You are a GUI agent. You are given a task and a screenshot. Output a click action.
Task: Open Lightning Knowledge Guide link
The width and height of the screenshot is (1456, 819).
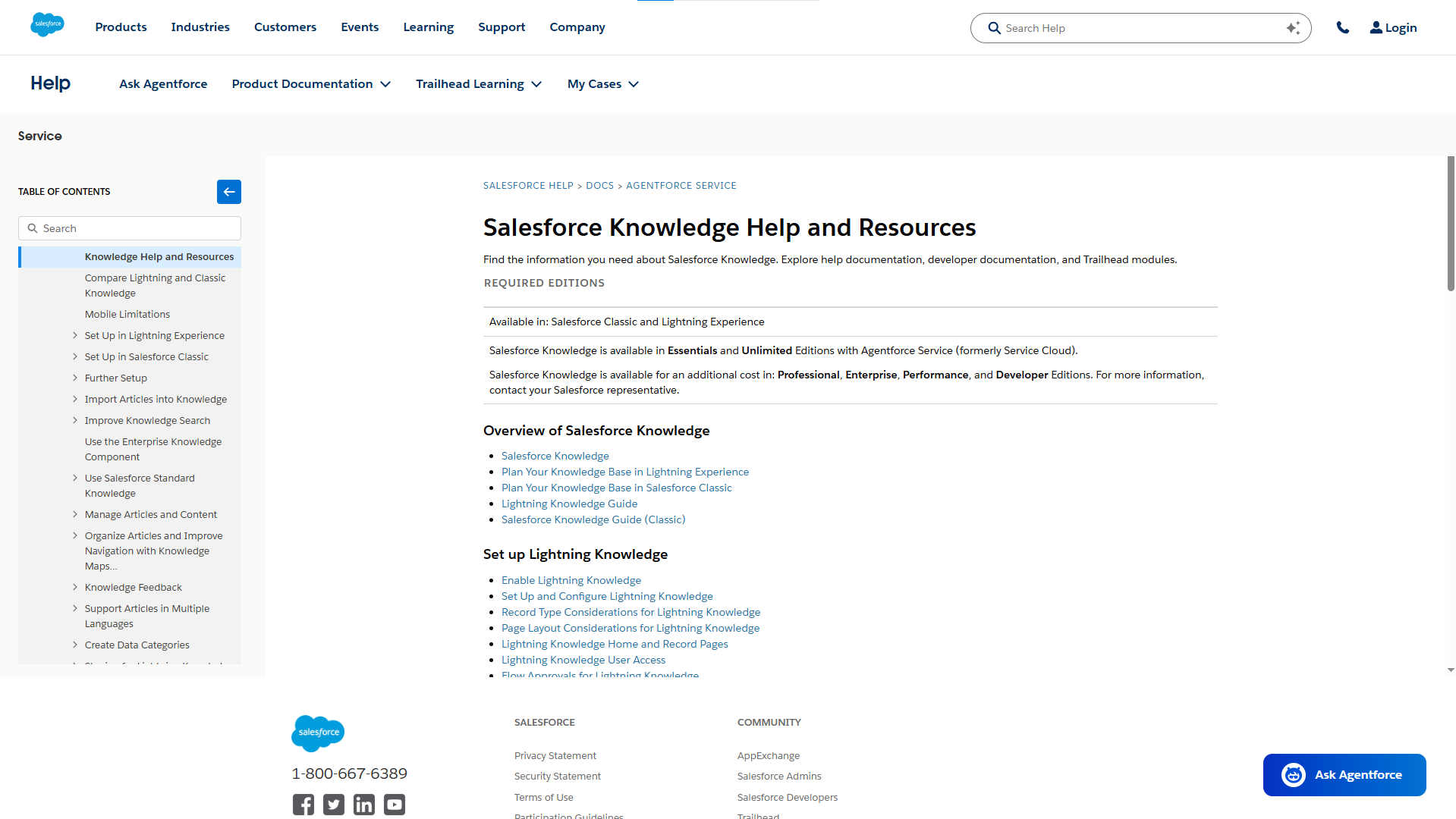569,504
